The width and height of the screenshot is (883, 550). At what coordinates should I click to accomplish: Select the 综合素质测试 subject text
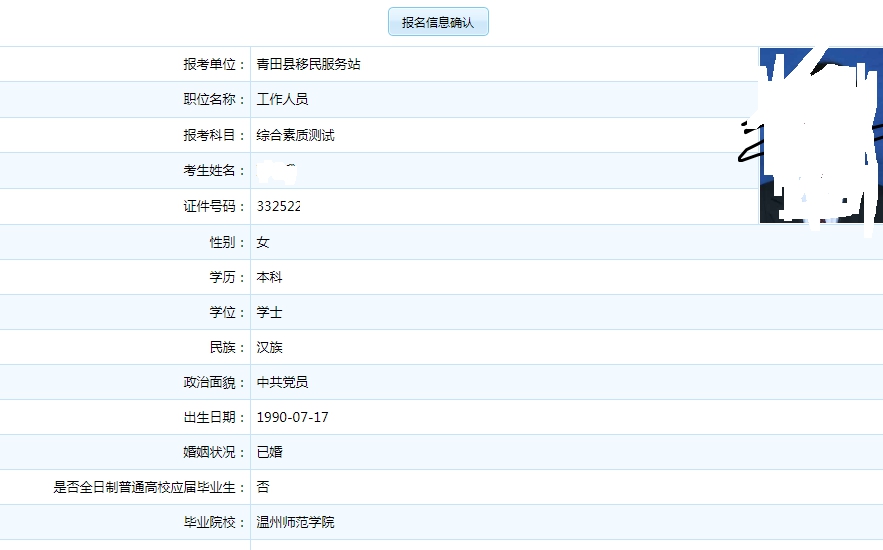point(295,135)
